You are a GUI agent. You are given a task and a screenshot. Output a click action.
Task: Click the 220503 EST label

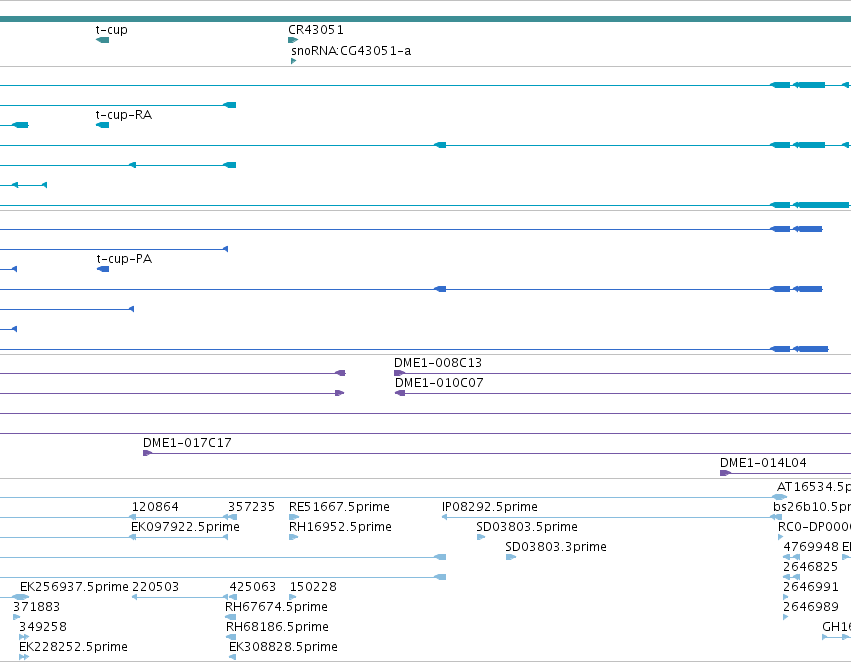click(x=155, y=587)
